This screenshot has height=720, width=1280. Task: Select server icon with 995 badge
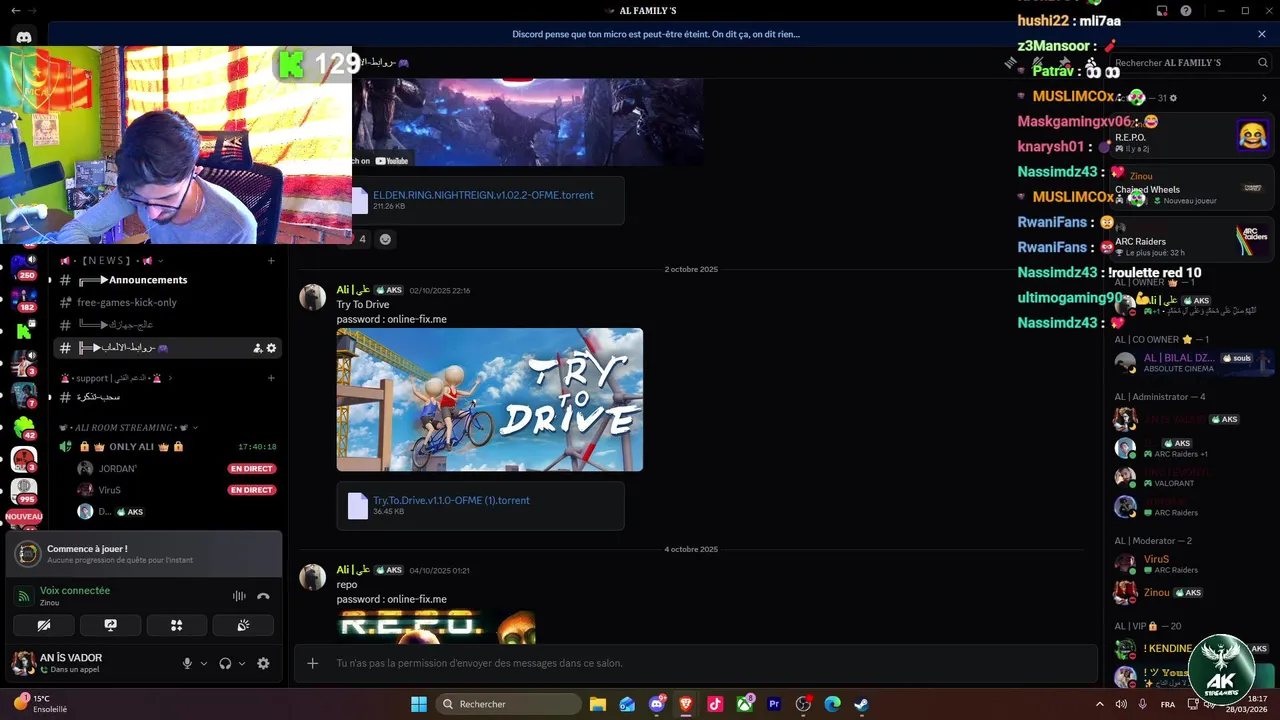point(24,491)
